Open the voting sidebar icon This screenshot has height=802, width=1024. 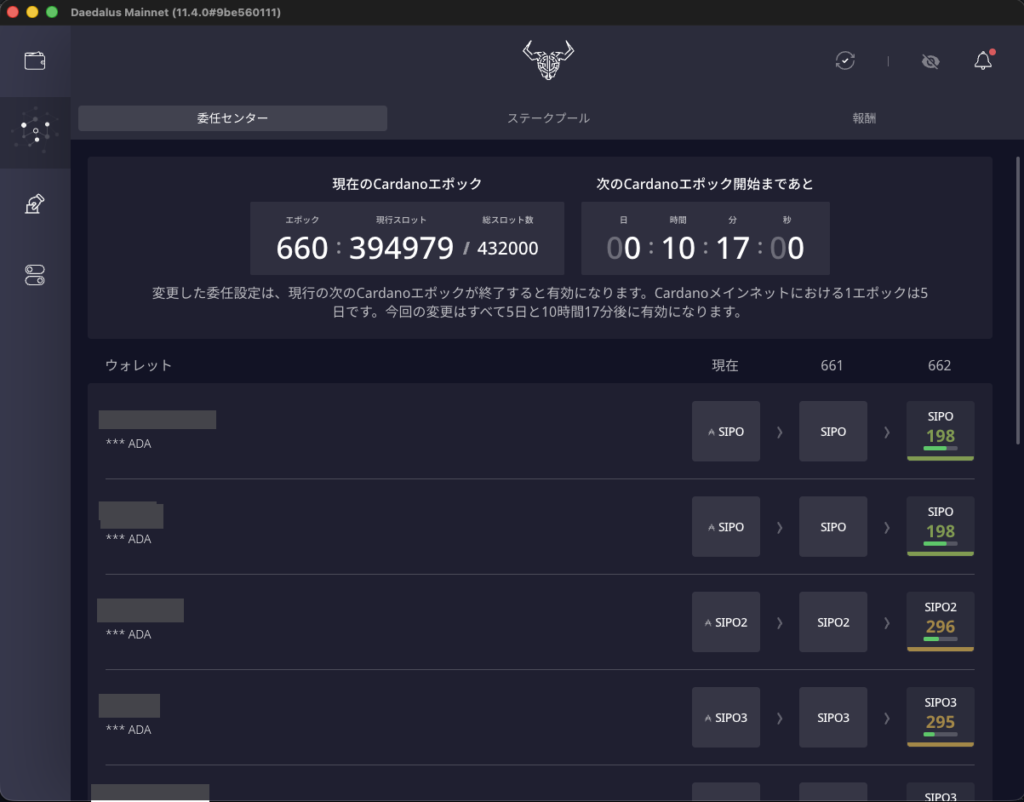click(35, 204)
